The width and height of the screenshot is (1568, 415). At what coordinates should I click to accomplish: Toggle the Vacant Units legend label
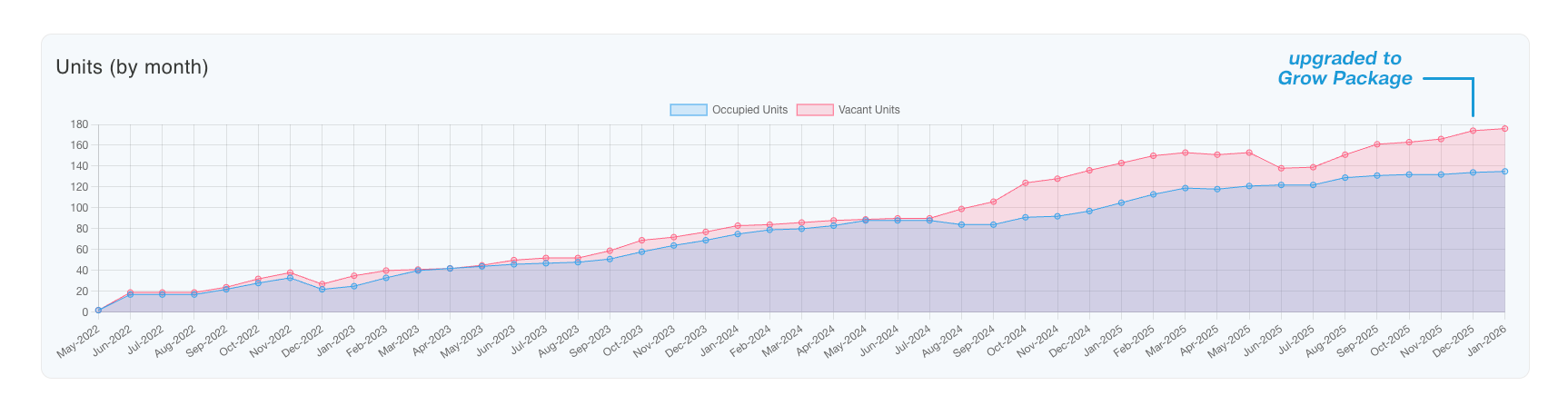868,110
